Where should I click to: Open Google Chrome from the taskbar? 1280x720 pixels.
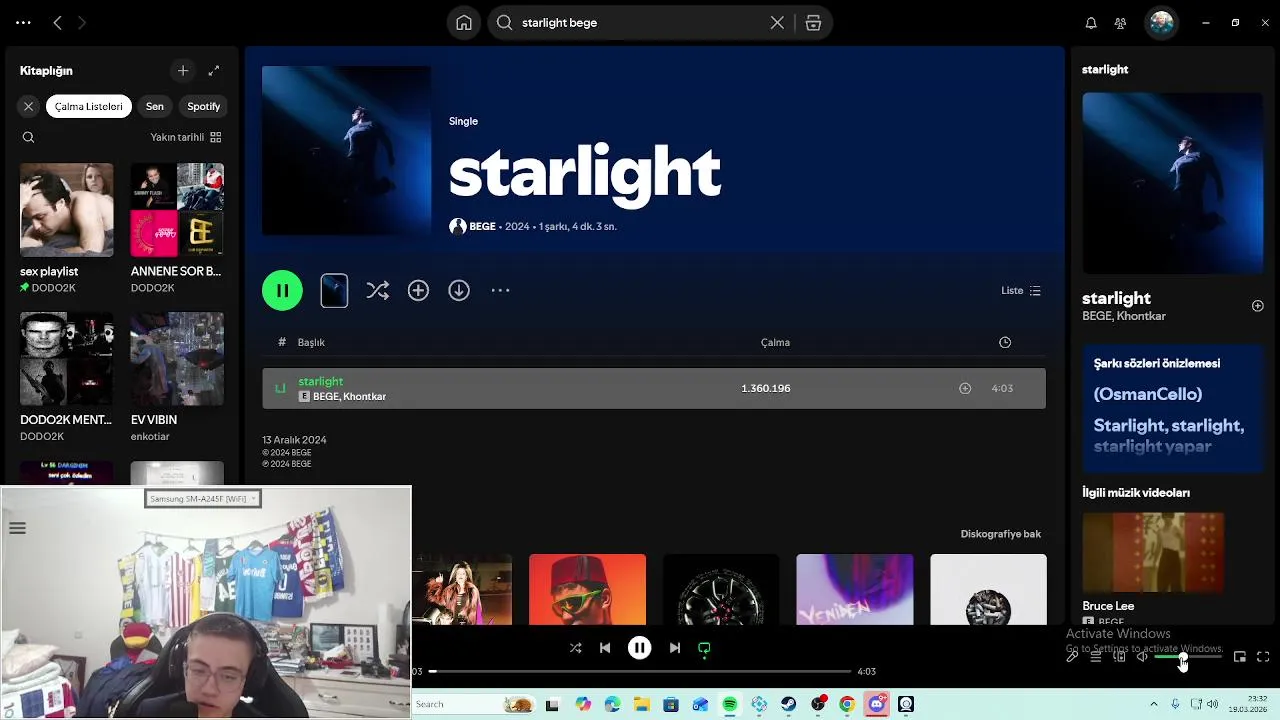tap(847, 704)
